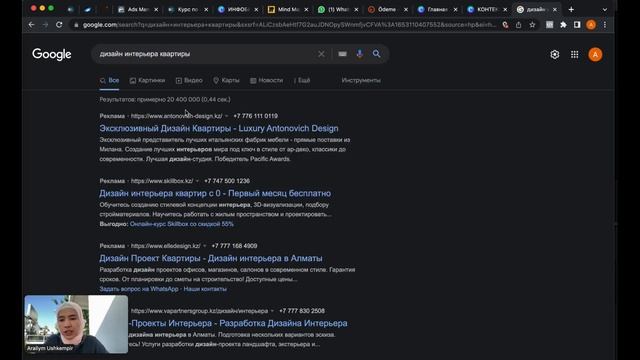
Task: Click the magnifier search button
Action: pyautogui.click(x=376, y=54)
